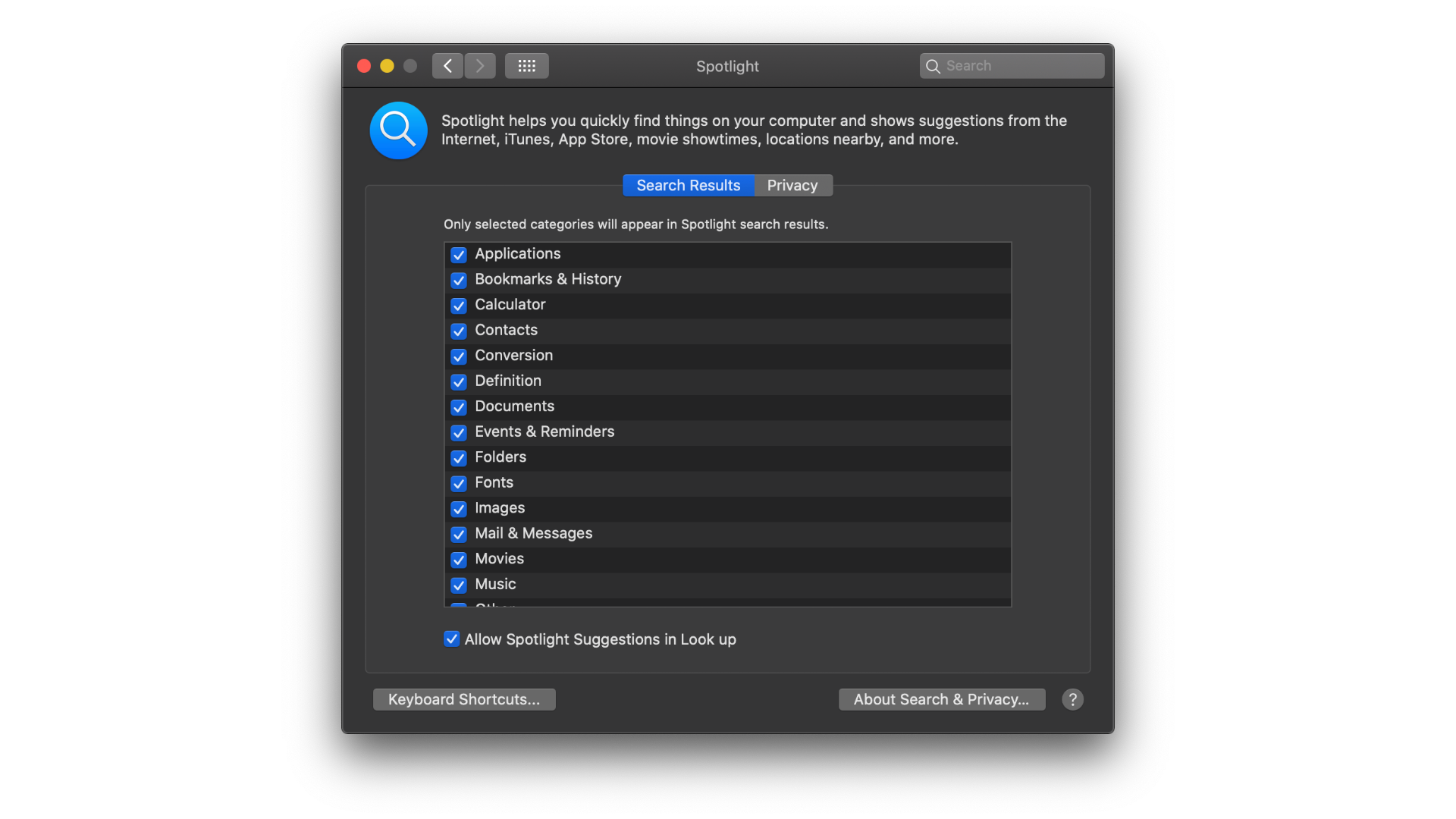Image resolution: width=1456 pixels, height=819 pixels.
Task: Minimize the Spotlight window with the yellow button
Action: pos(387,66)
